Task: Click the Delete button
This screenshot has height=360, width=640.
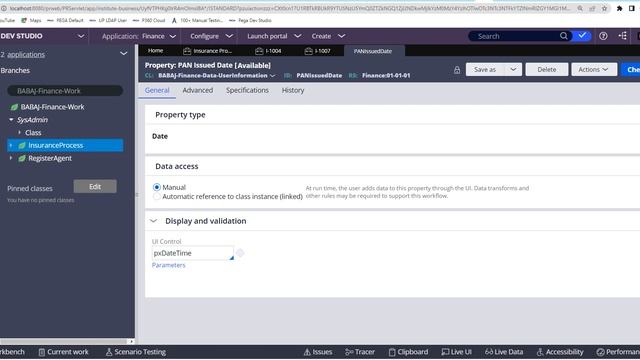Action: [x=547, y=69]
